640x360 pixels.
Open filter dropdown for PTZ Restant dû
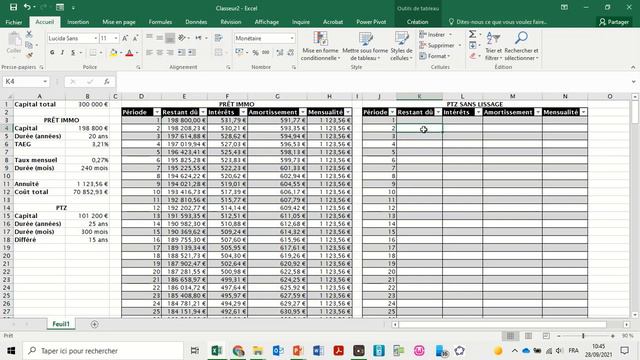point(438,112)
